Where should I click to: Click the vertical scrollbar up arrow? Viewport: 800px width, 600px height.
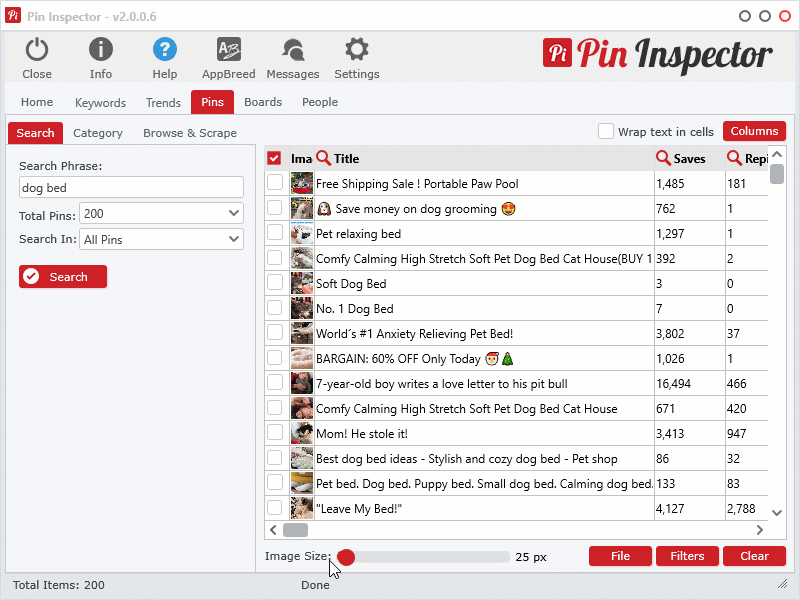point(777,154)
